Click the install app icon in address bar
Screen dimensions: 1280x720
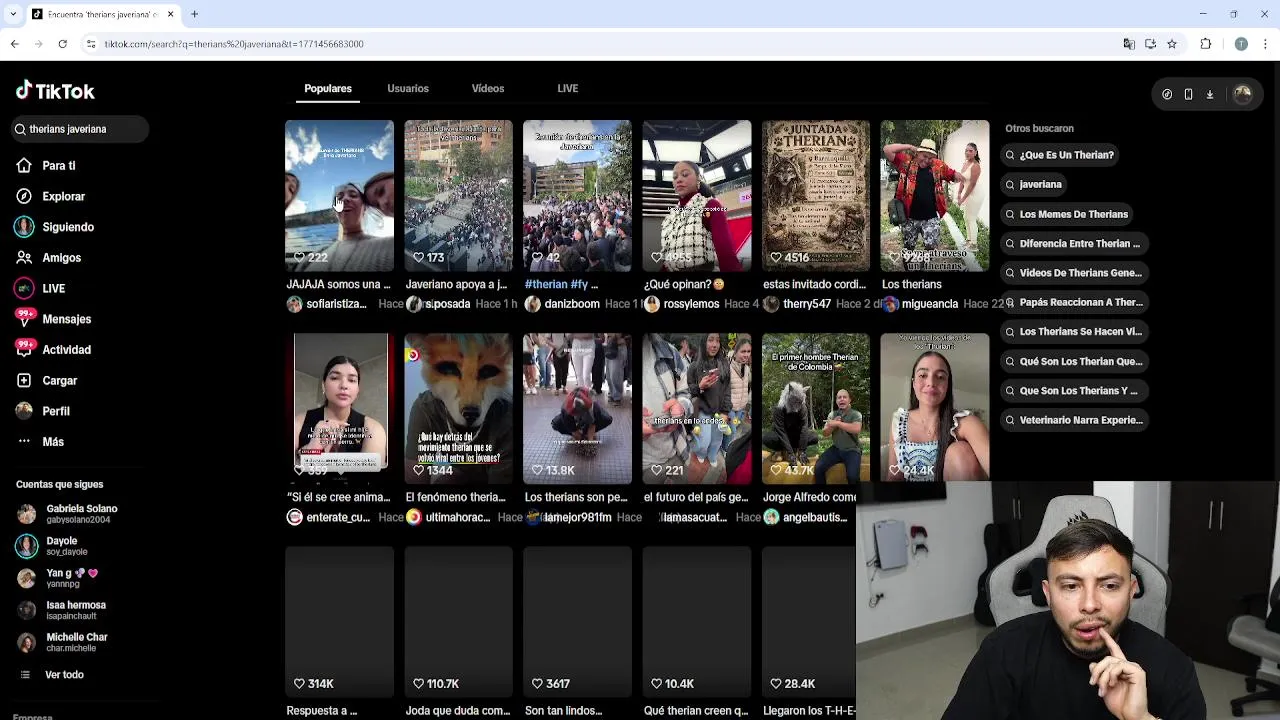coord(1150,44)
